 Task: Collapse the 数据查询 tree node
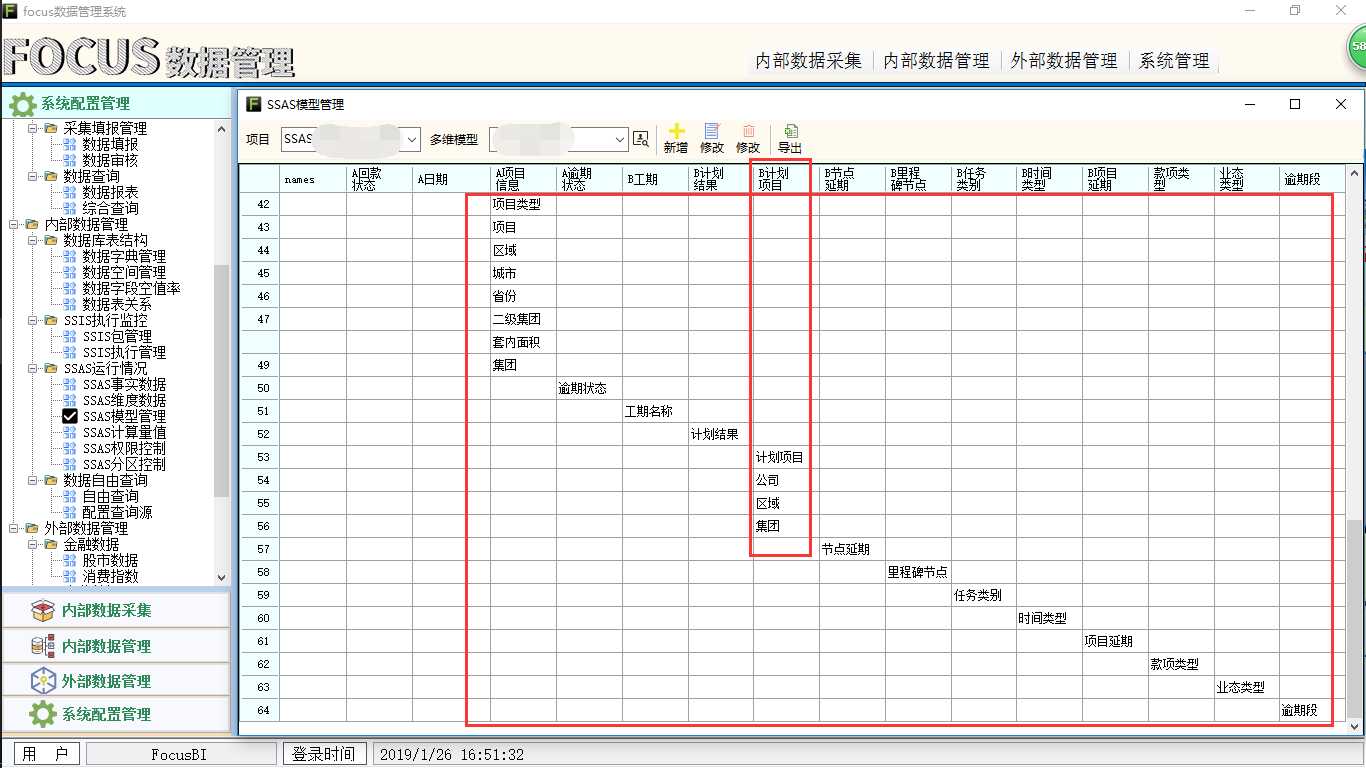pos(31,176)
